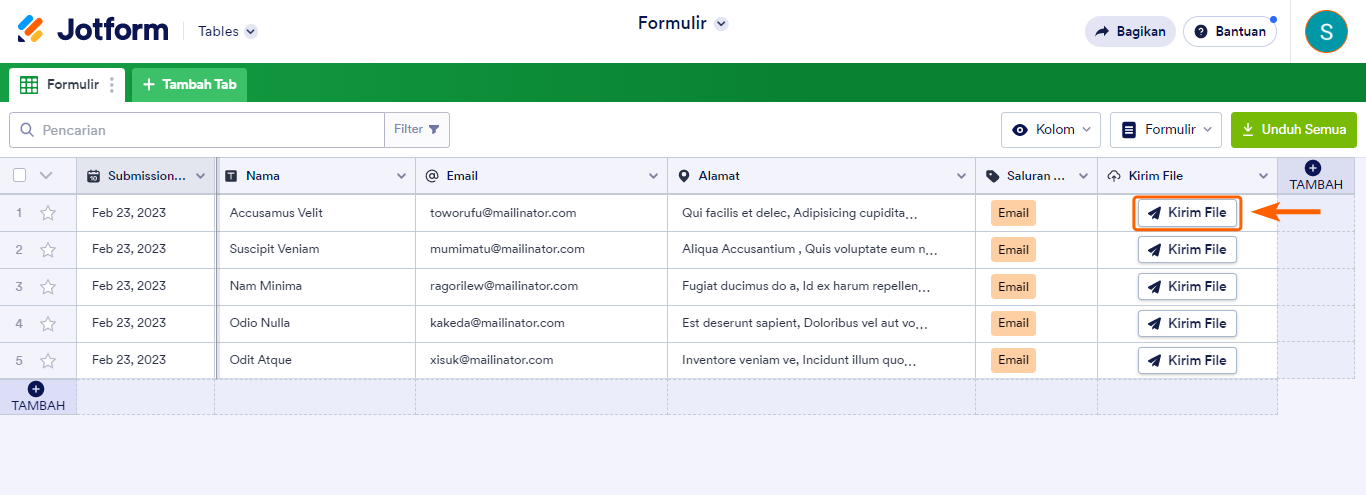Expand the Tables product dropdown
Image resolution: width=1366 pixels, height=495 pixels.
tap(251, 31)
